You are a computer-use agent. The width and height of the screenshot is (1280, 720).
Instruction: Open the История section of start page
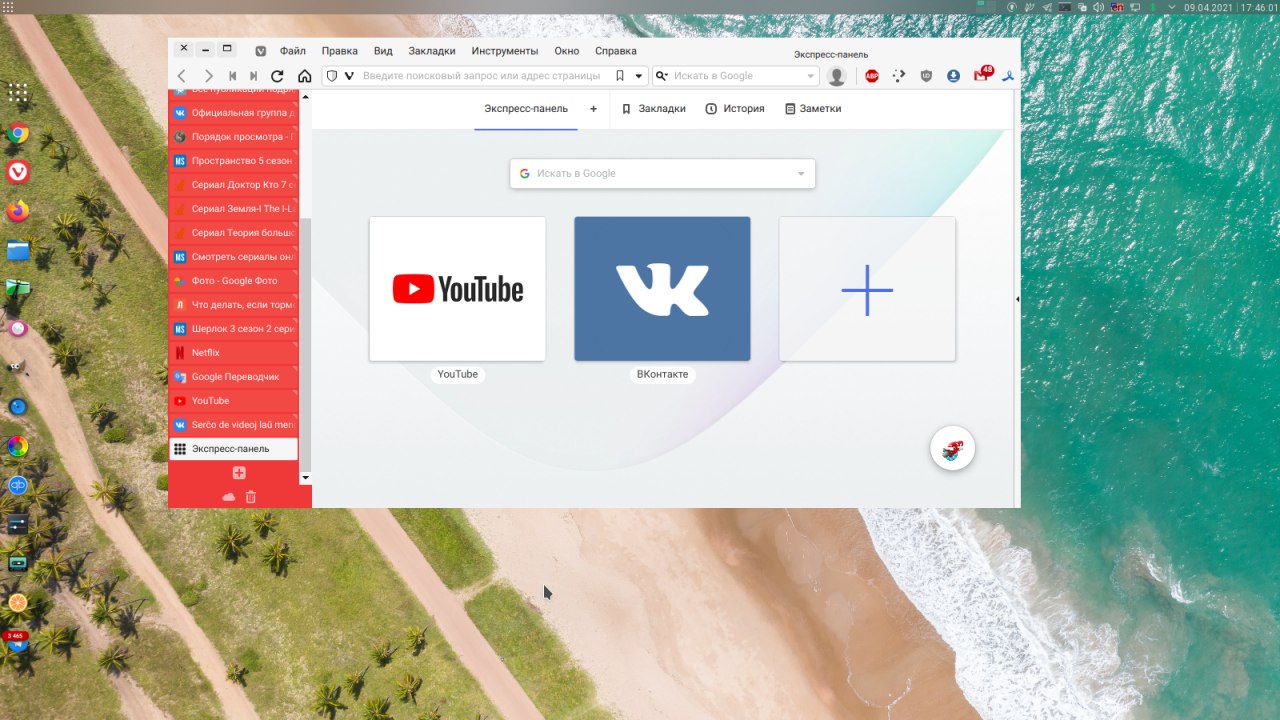735,108
